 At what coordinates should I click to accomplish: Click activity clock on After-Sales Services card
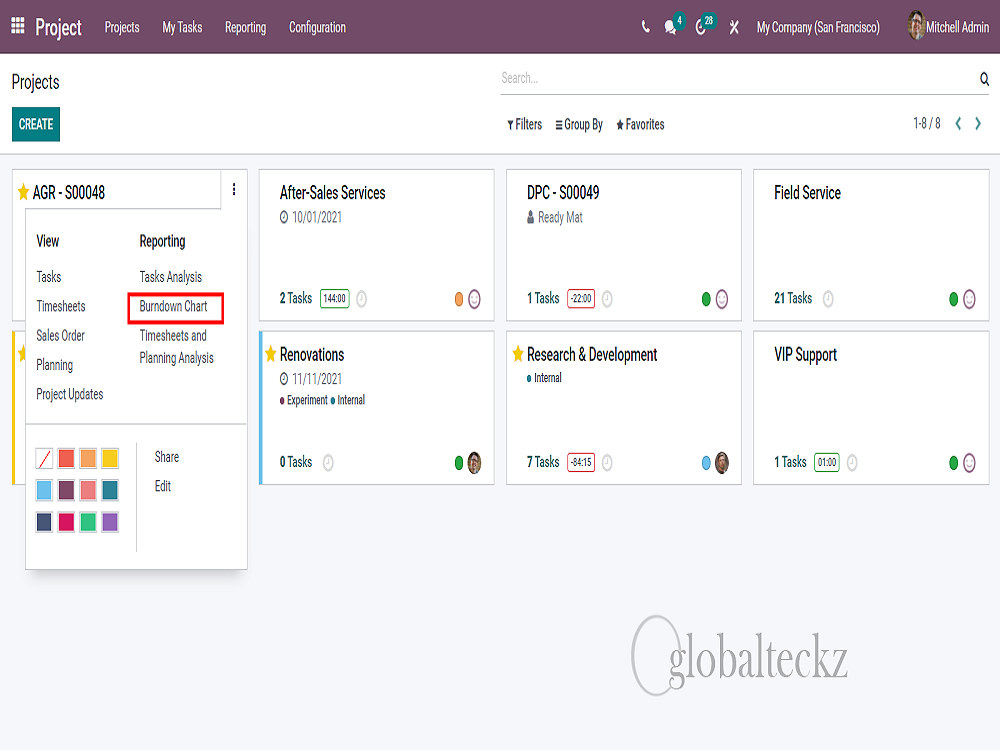tap(362, 298)
